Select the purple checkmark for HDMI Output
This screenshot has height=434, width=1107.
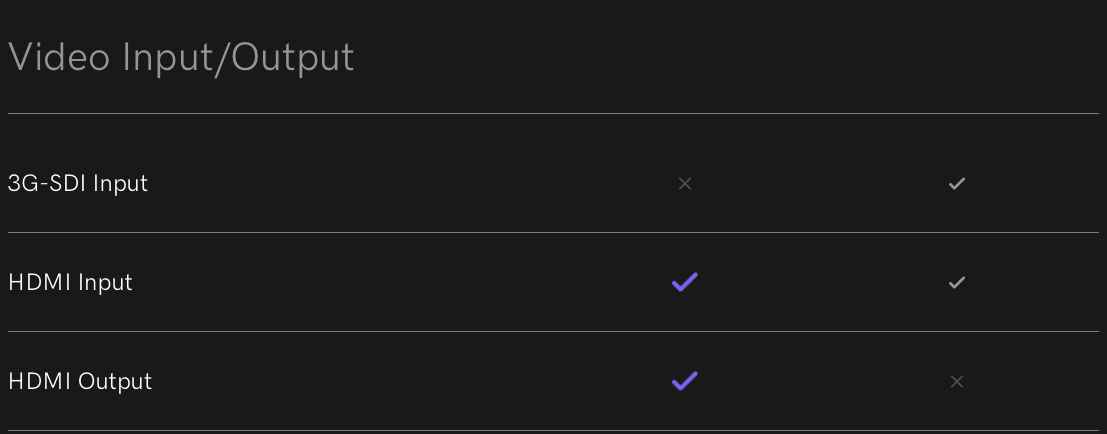(685, 381)
